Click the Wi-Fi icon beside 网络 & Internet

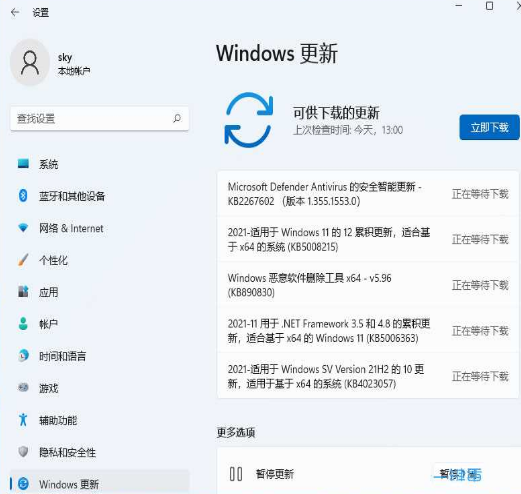23,228
